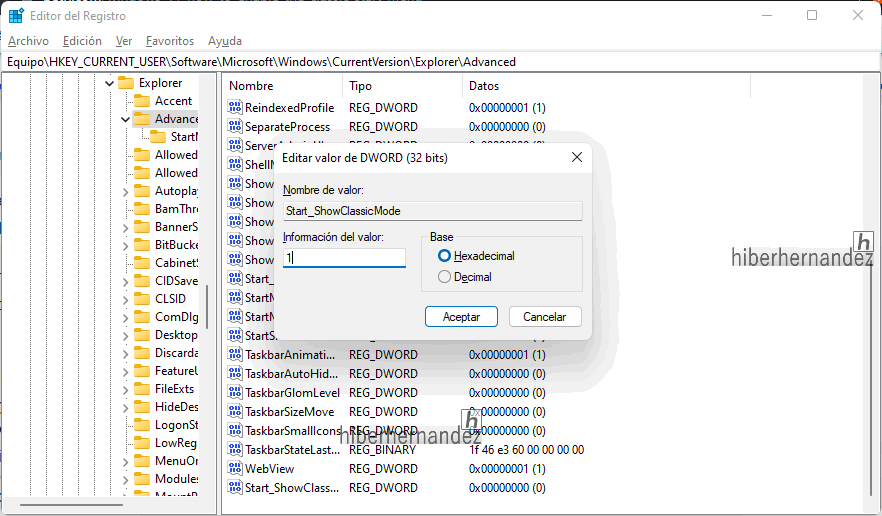Click the BitBucket folder icon

coord(142,245)
